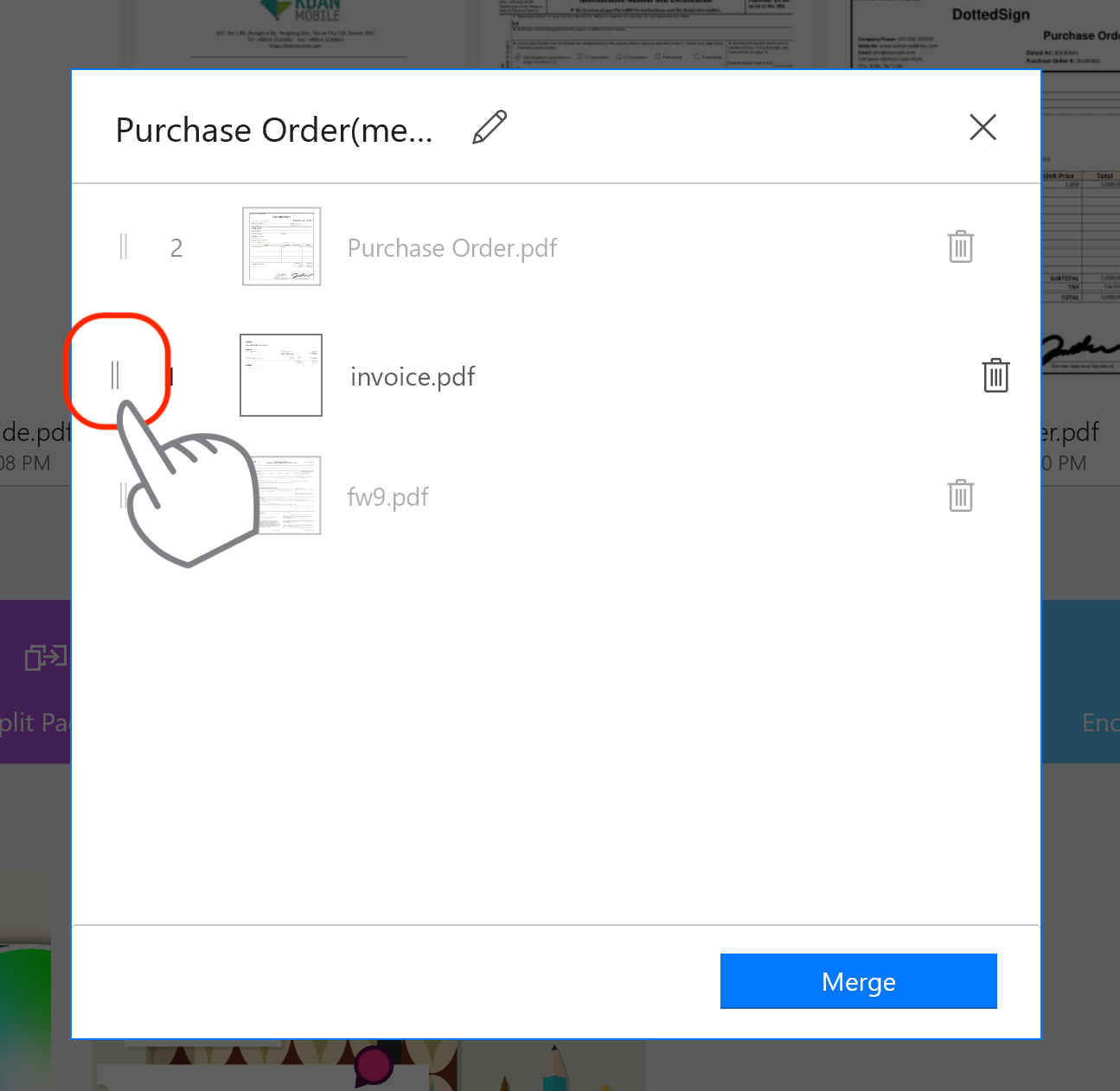Click drag handle of Purchase Order.pdf row
Viewport: 1120px width, 1091px height.
pyautogui.click(x=124, y=247)
